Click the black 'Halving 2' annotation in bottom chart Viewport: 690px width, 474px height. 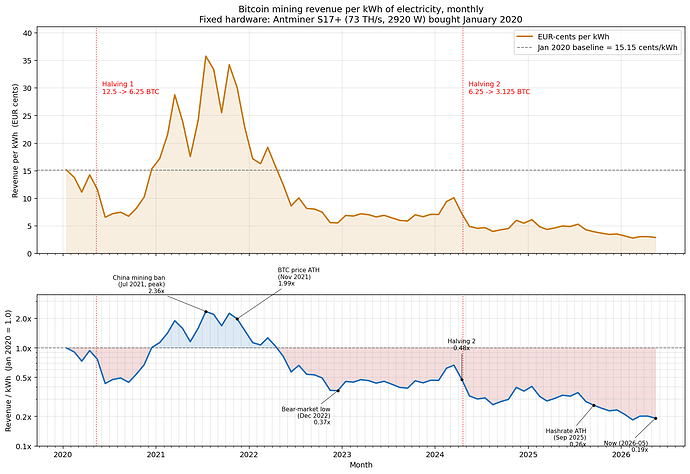tap(461, 341)
